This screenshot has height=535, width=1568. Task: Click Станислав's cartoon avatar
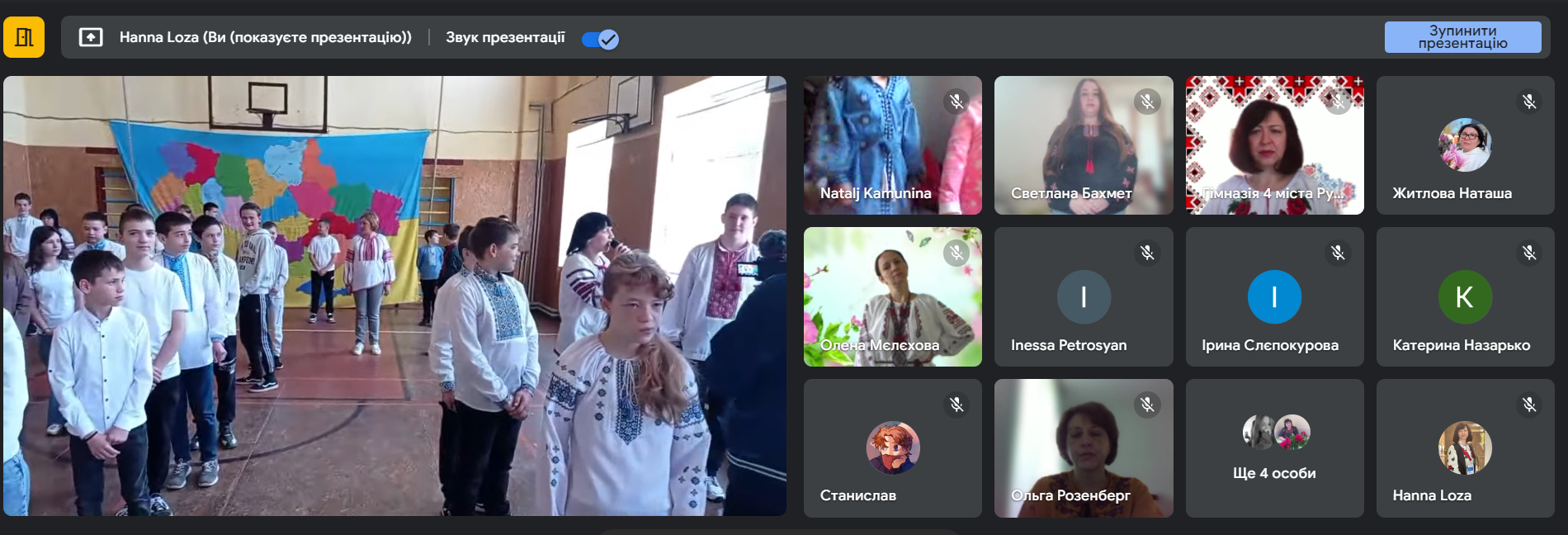point(892,447)
